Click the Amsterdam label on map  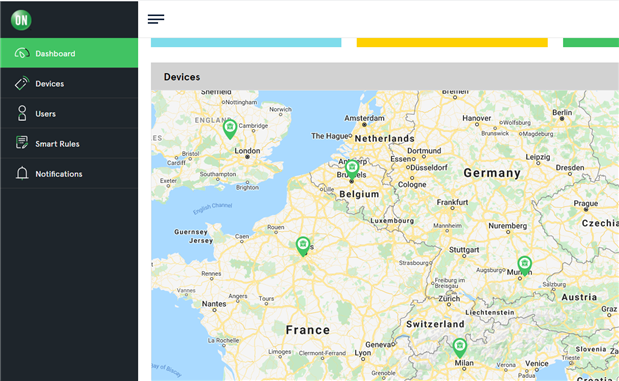[364, 118]
